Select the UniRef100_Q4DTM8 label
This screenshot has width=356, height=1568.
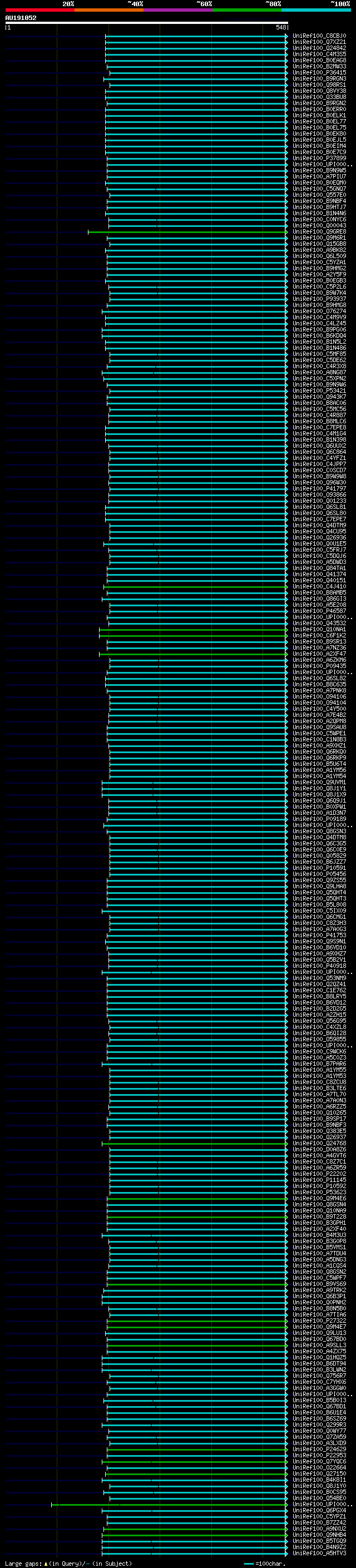pyautogui.click(x=319, y=838)
